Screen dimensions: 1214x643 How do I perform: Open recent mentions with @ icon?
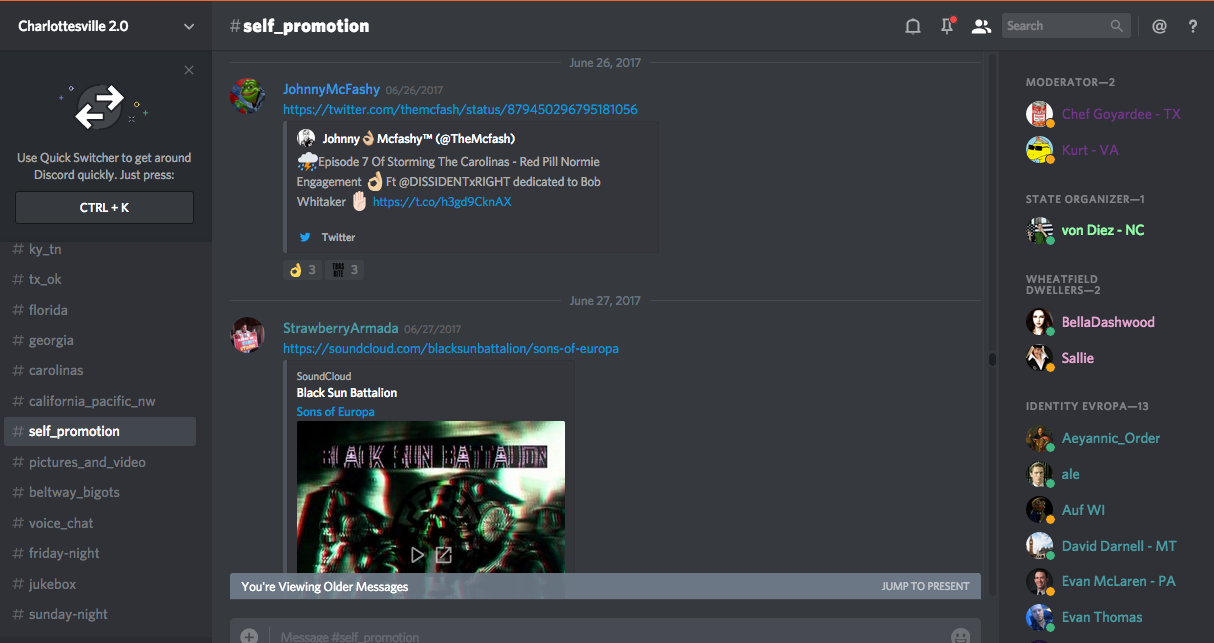click(1159, 27)
